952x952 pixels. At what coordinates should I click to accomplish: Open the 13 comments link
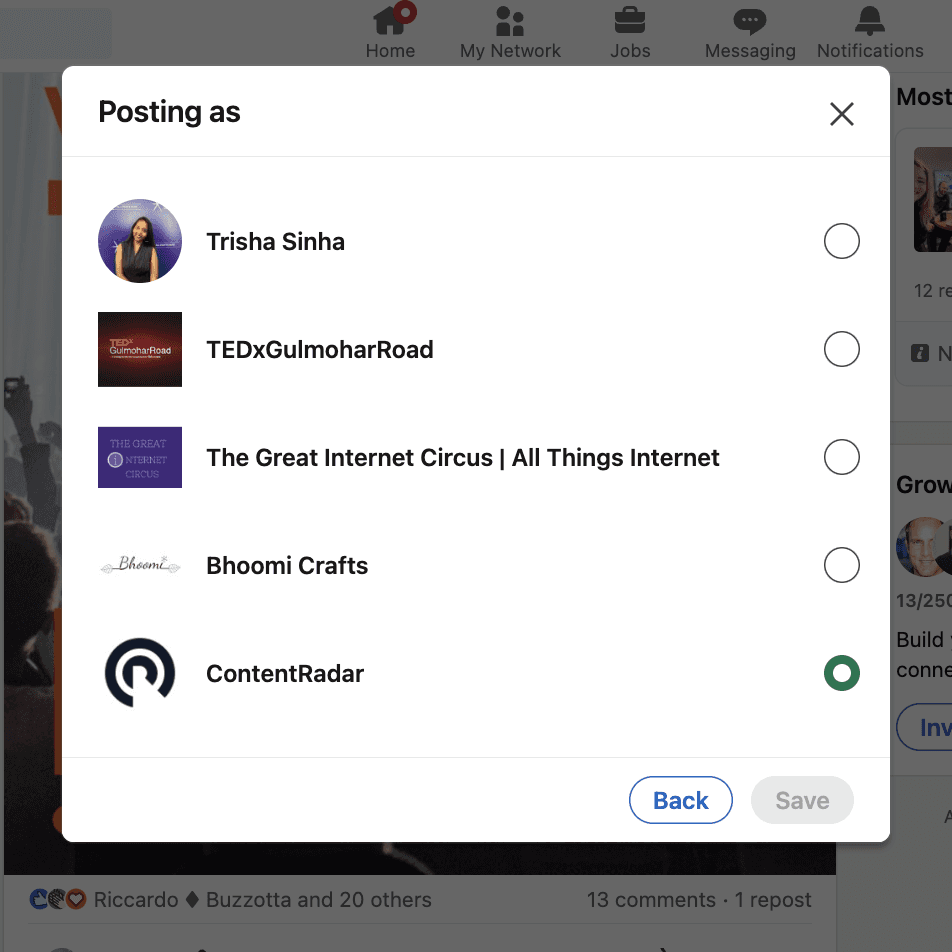[651, 899]
